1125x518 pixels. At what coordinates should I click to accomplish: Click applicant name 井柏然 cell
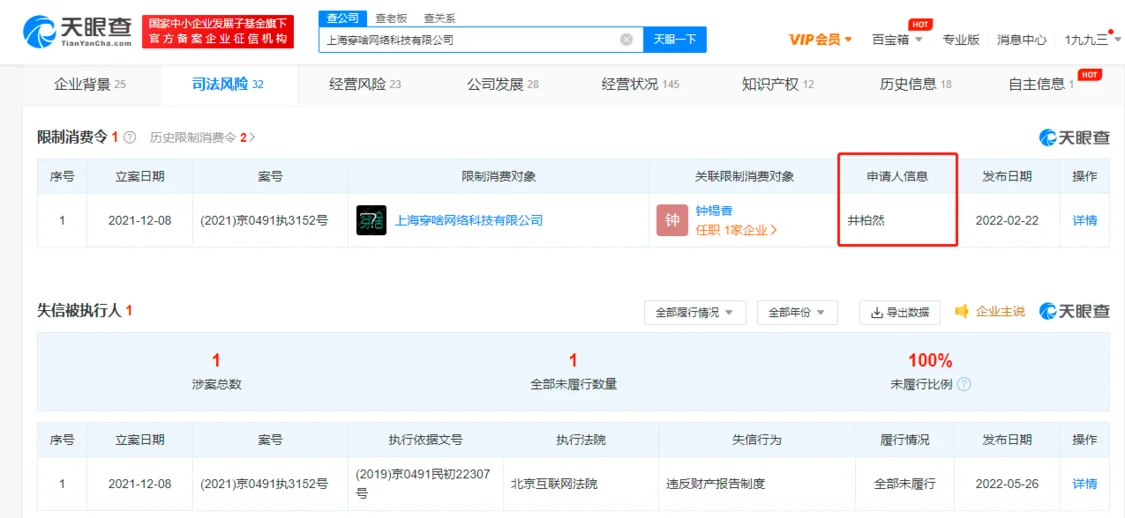pyautogui.click(x=866, y=220)
